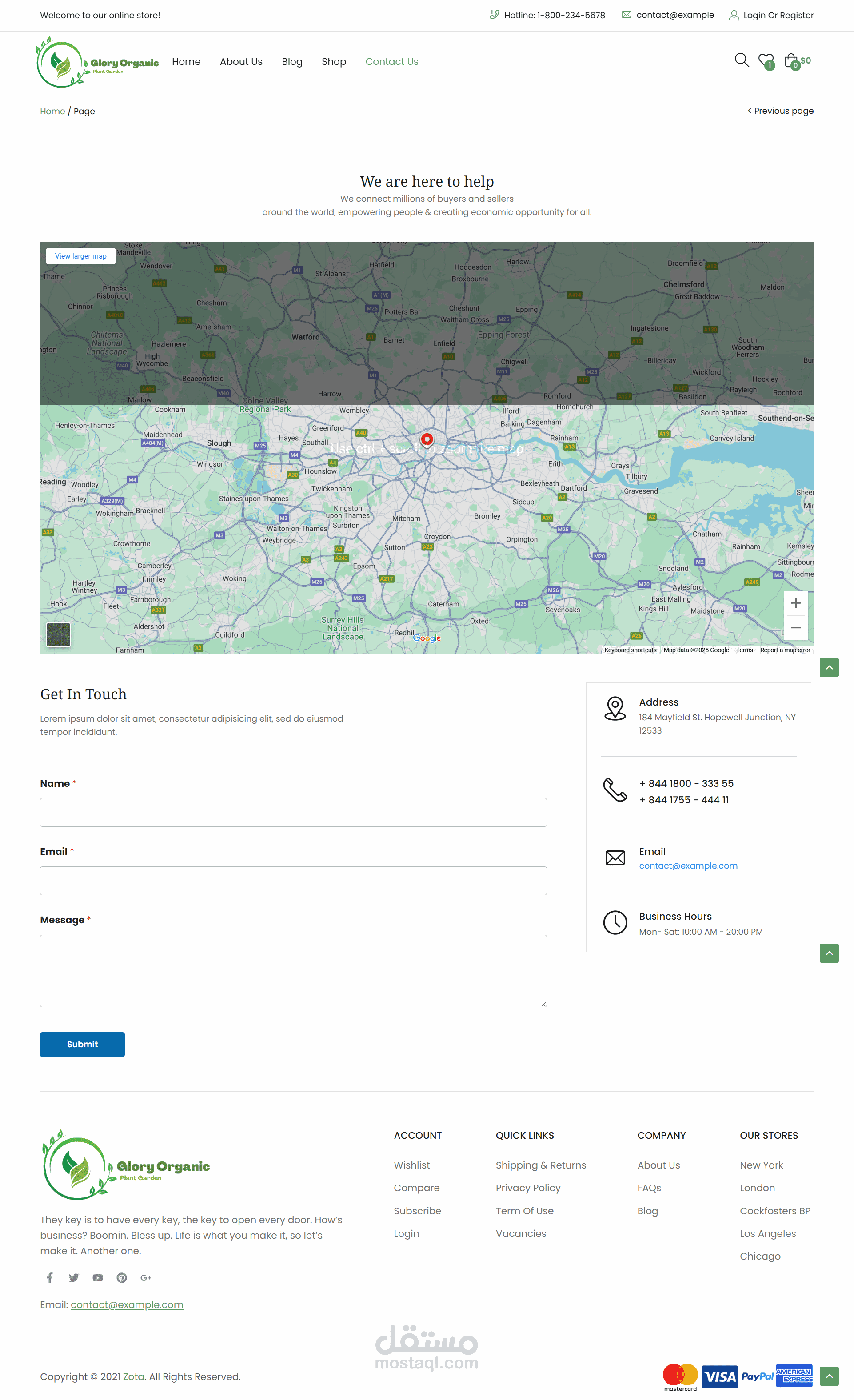Click the Facebook footer icon
854x1400 pixels.
coord(50,1277)
